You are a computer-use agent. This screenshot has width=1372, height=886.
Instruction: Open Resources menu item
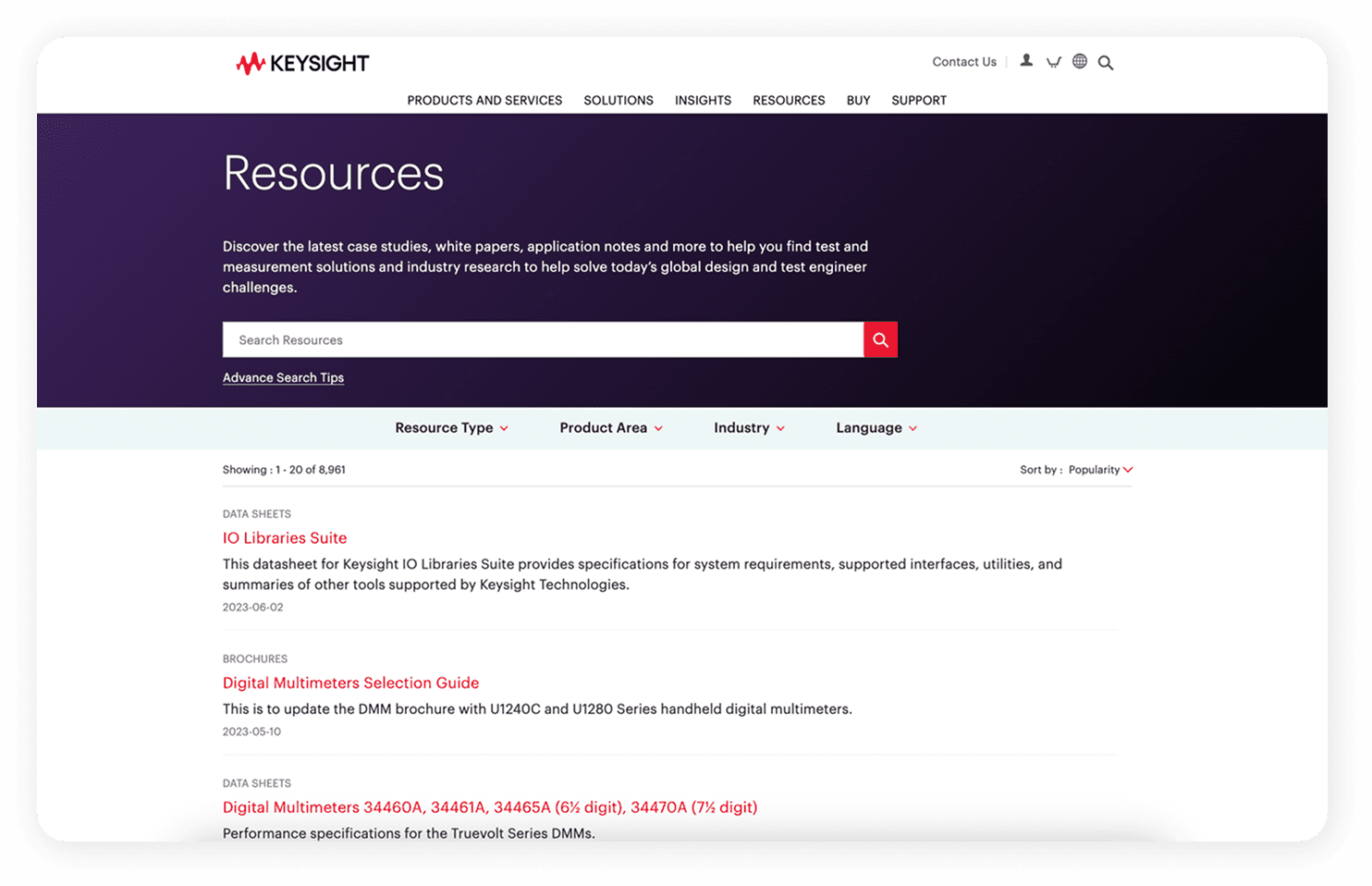pos(789,100)
